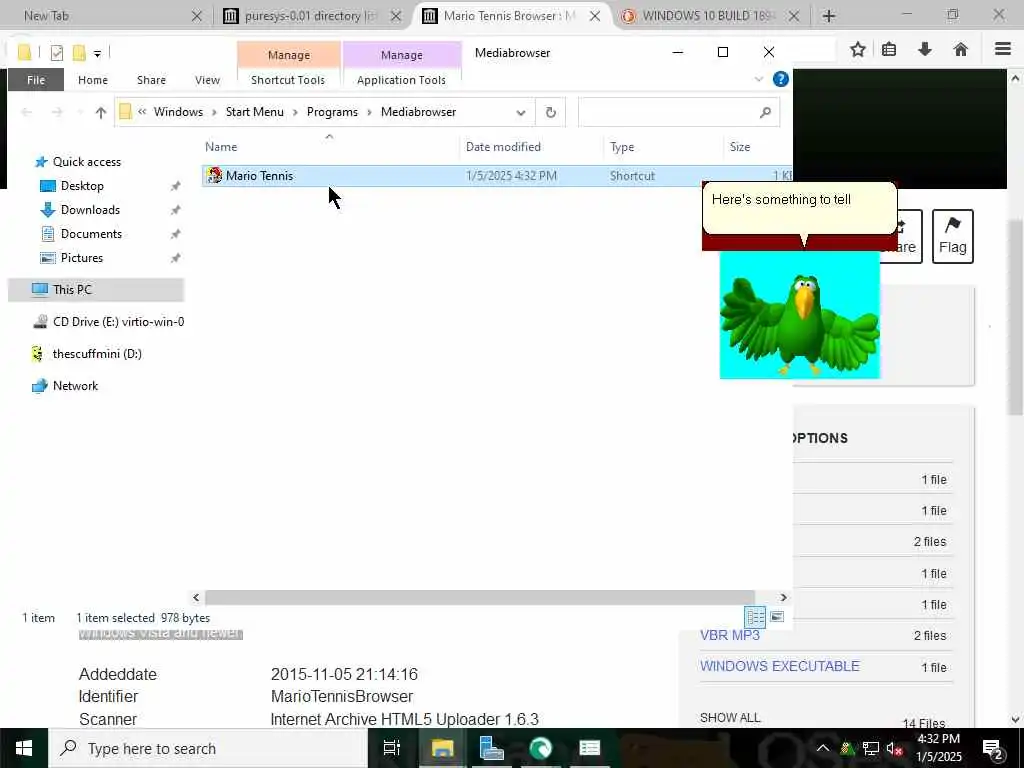Open the browser hamburger menu
This screenshot has height=768, width=1024.
click(x=1003, y=50)
